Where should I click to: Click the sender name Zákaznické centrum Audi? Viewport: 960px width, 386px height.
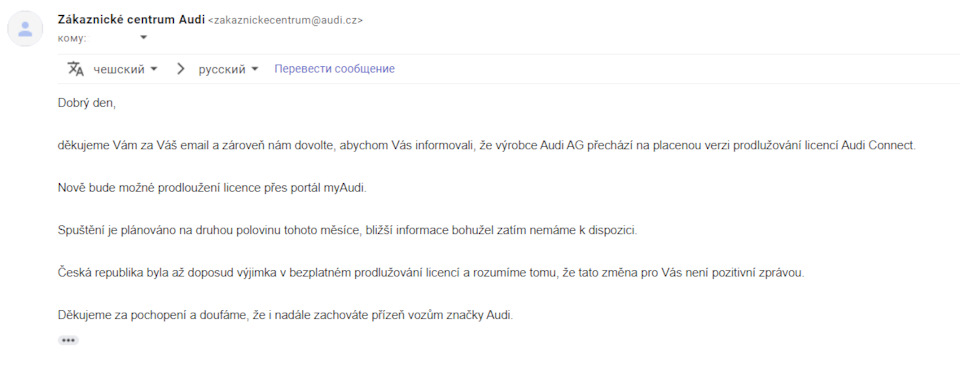[131, 19]
